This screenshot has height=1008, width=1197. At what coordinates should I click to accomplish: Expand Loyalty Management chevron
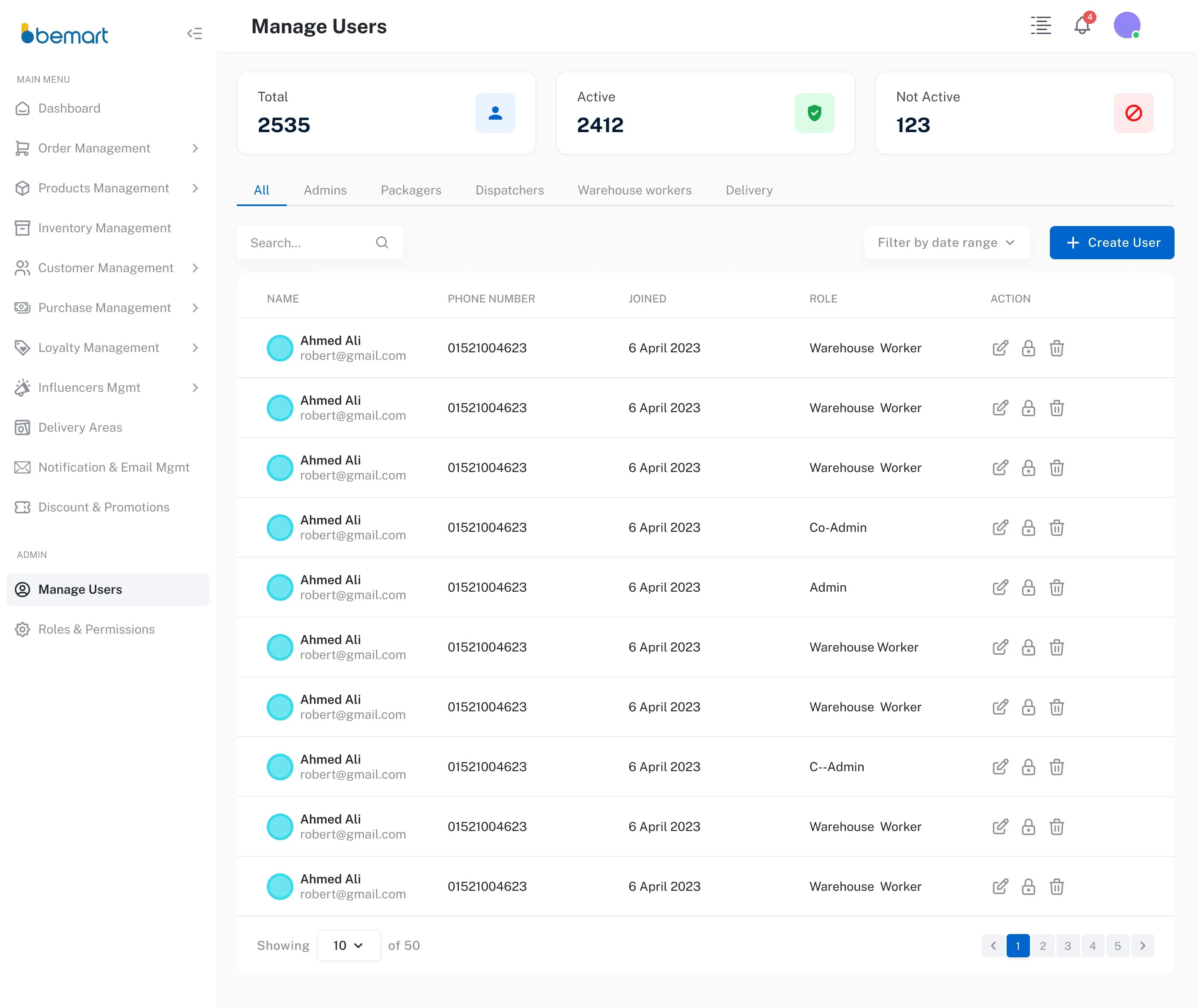pyautogui.click(x=195, y=348)
